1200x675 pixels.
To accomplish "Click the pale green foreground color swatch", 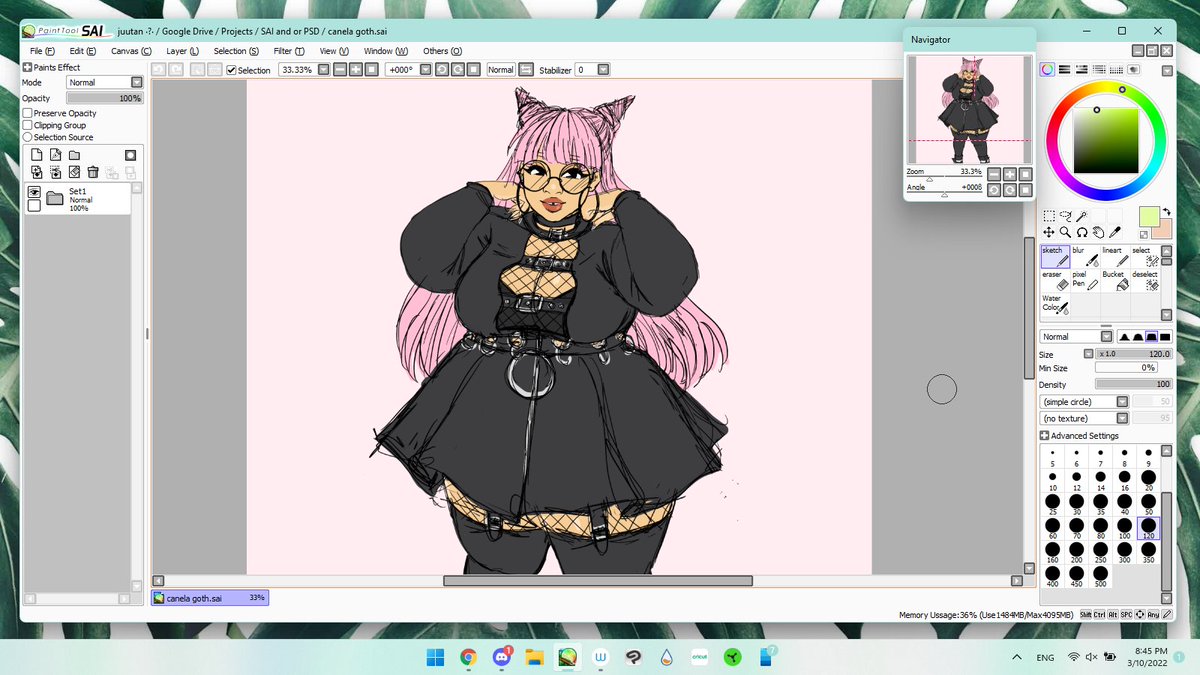I will [1149, 216].
